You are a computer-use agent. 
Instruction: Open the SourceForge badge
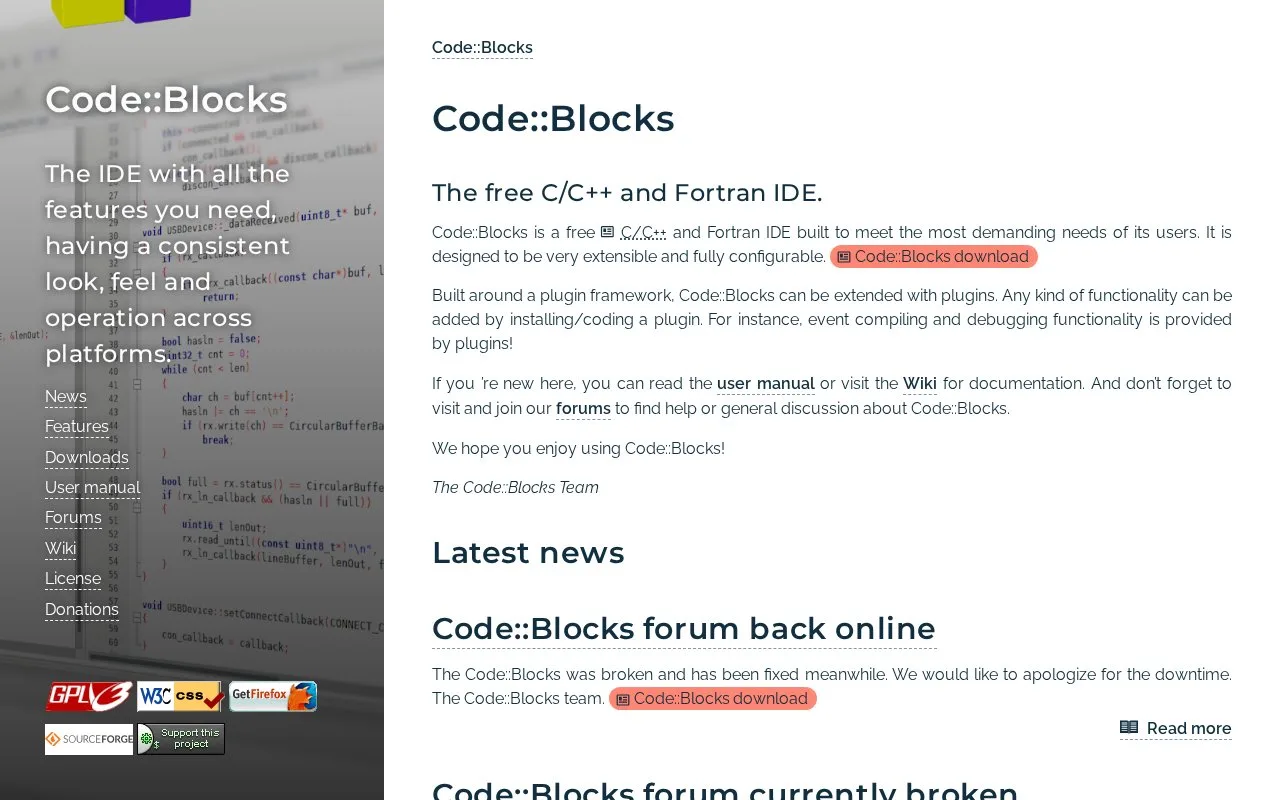coord(89,739)
